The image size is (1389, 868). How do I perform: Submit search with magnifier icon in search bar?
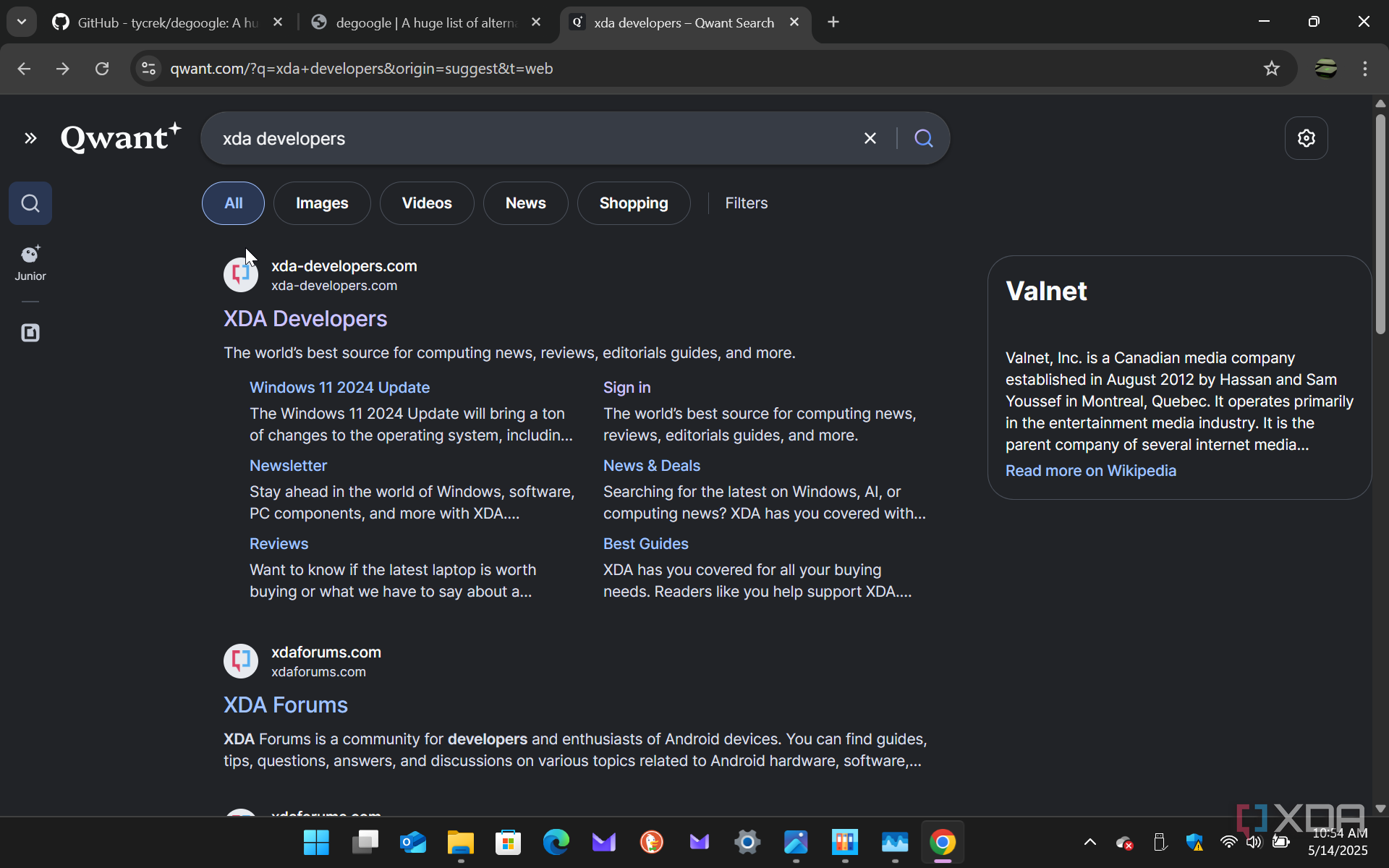(924, 138)
